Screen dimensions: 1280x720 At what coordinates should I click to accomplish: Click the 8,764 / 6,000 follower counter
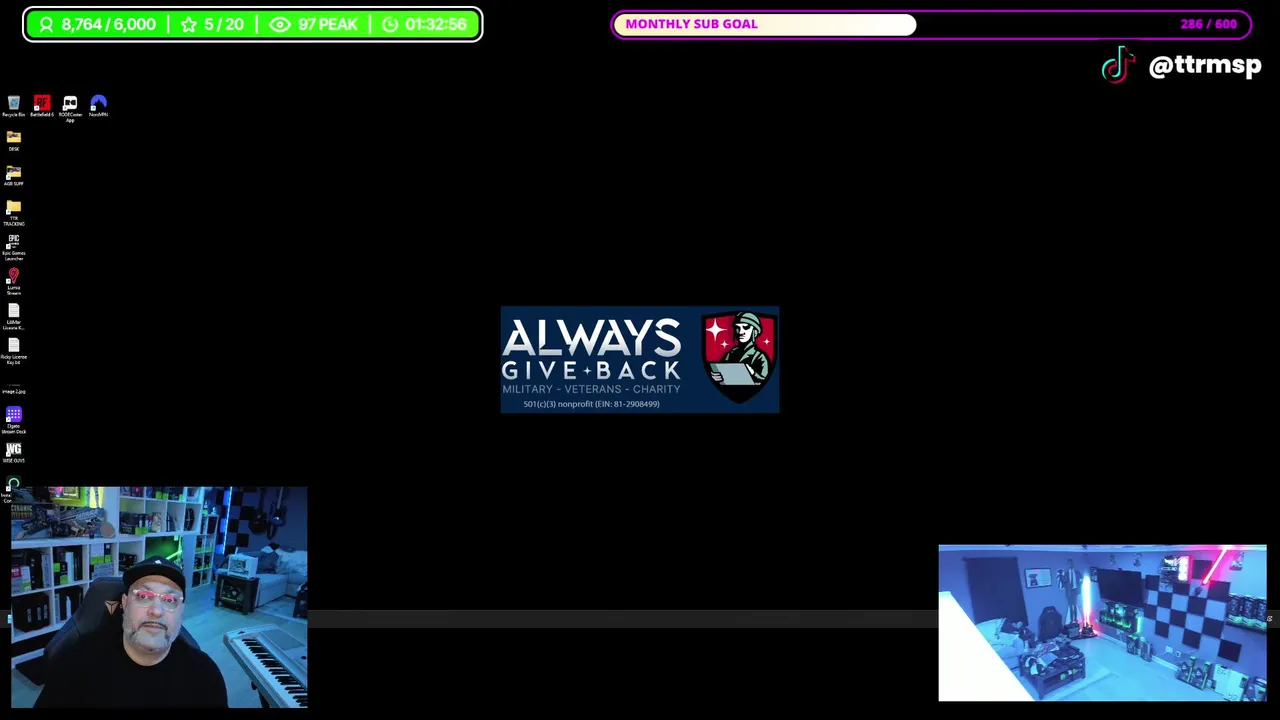click(97, 24)
